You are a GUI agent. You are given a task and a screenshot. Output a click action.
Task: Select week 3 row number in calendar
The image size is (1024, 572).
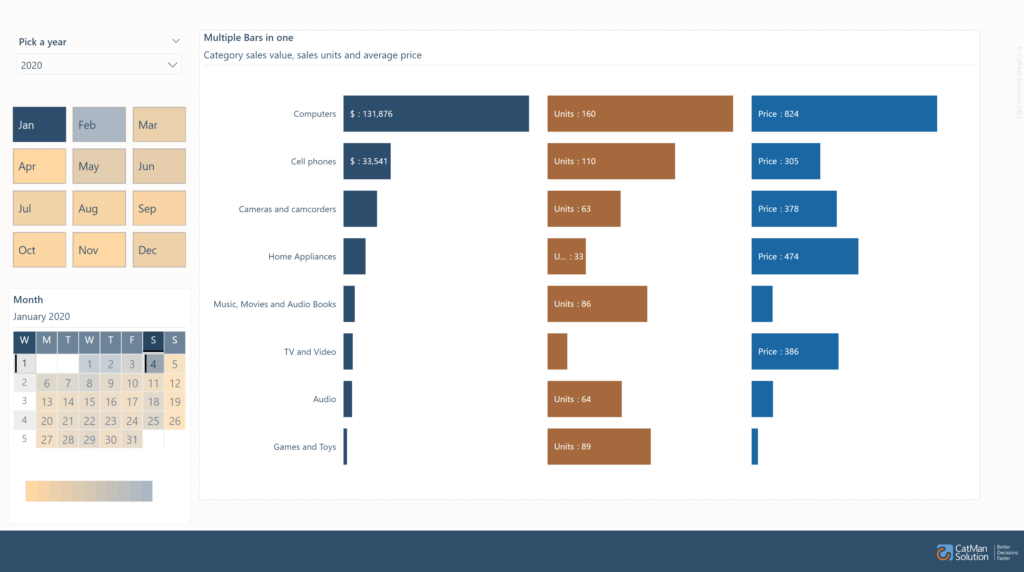24,401
